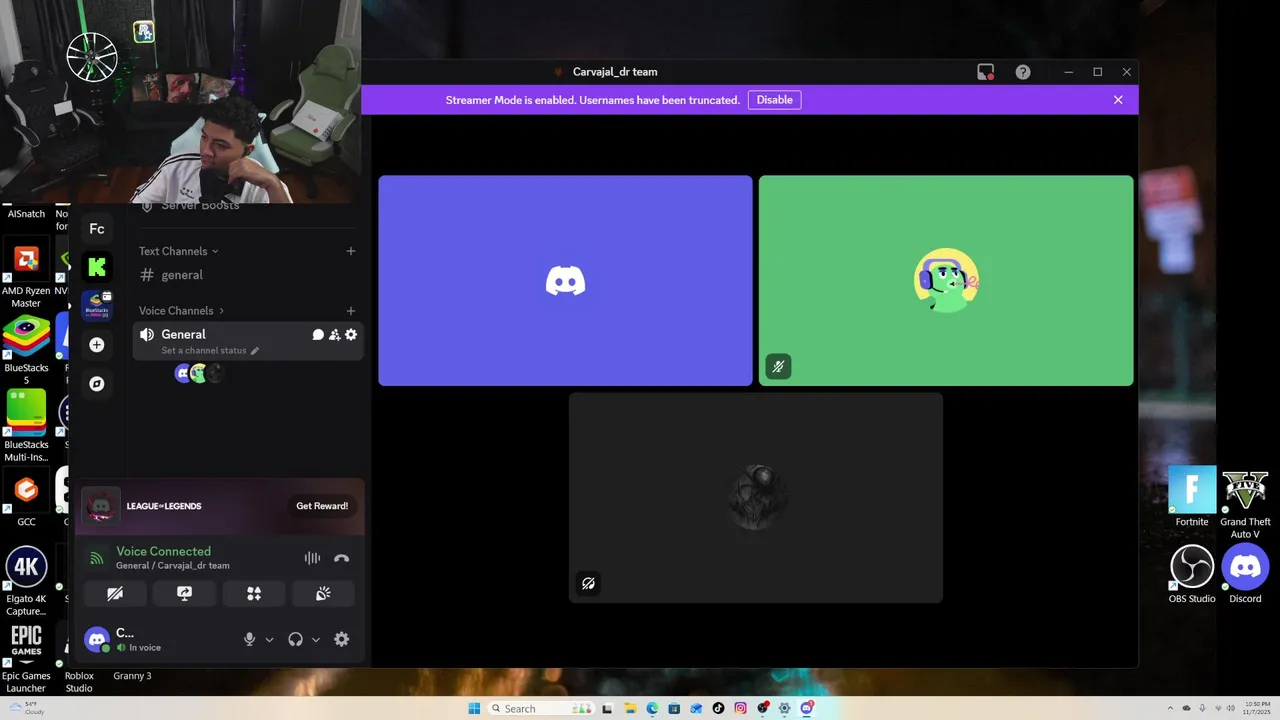Disable Streamer Mode via banner button

[x=774, y=100]
